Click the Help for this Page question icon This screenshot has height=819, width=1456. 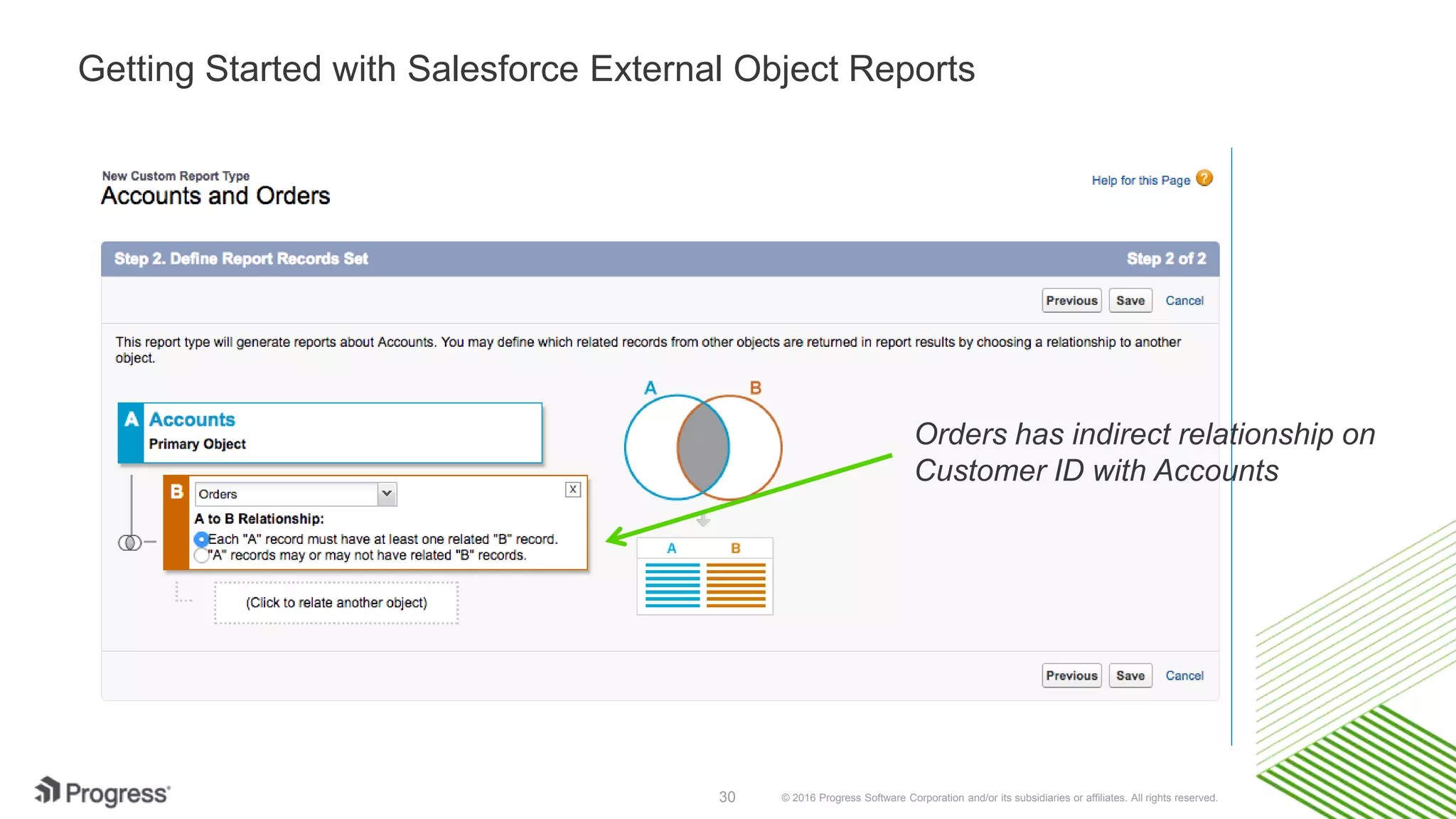click(x=1204, y=178)
